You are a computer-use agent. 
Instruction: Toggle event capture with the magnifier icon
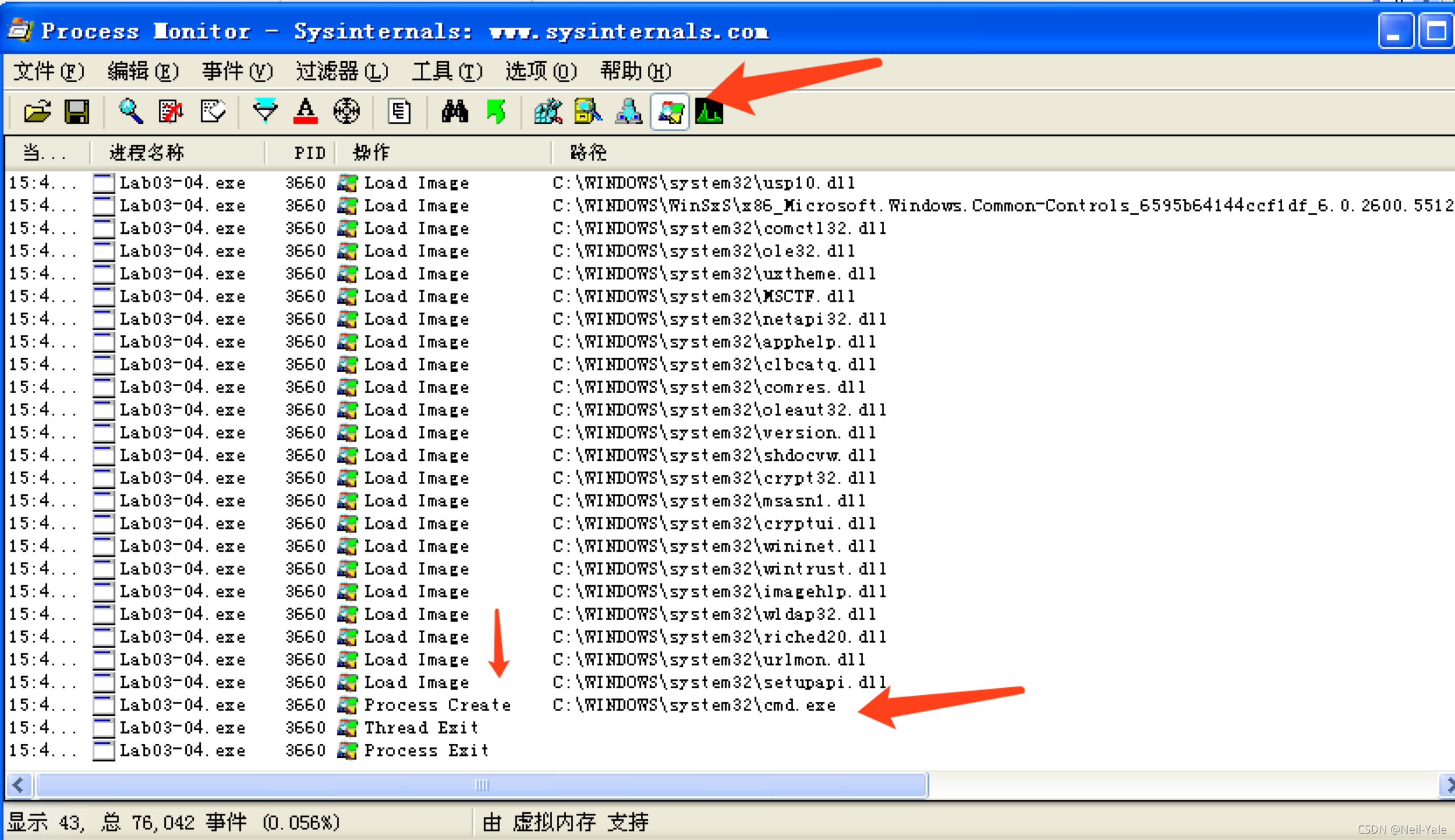pos(131,111)
